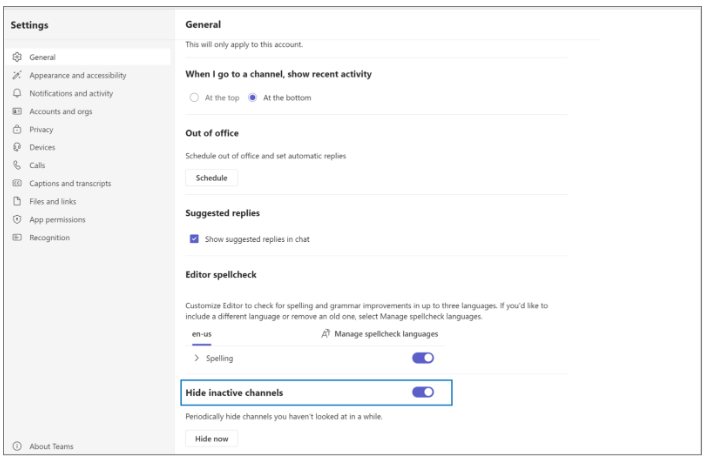Click the Devices headset icon
706x462 pixels.
pos(16,148)
